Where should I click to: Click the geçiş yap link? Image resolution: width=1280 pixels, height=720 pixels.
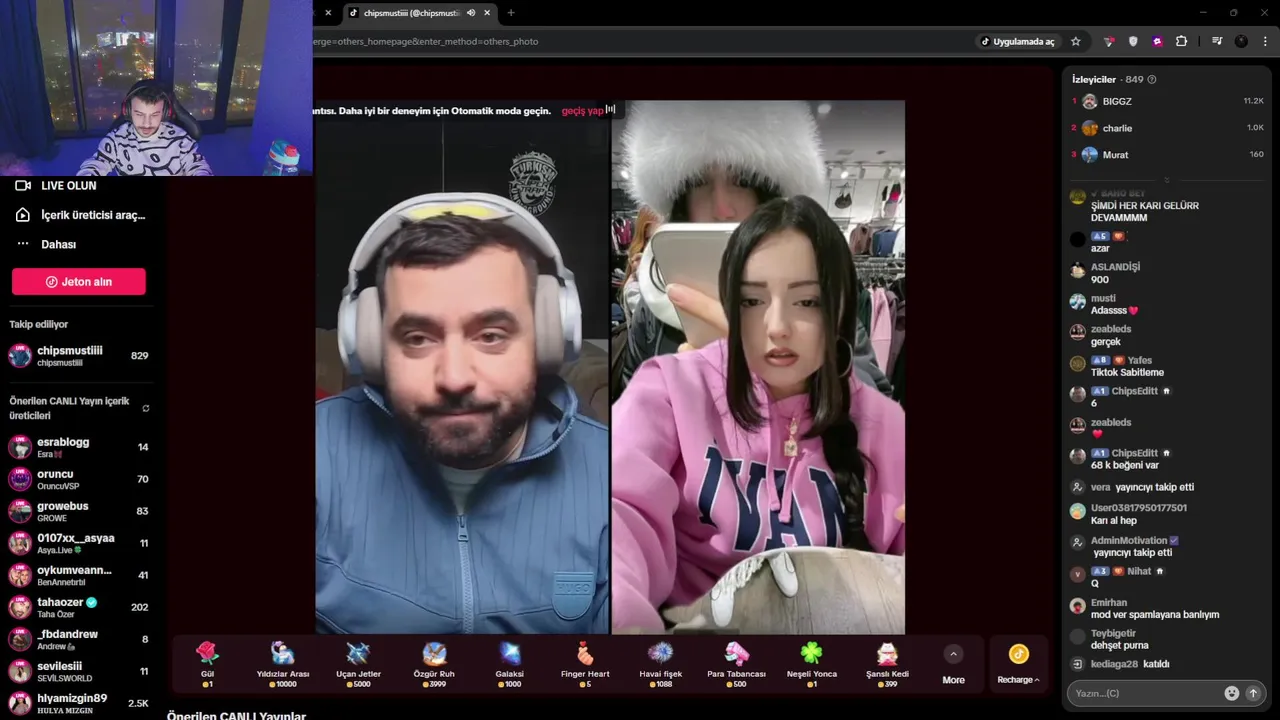coord(582,111)
